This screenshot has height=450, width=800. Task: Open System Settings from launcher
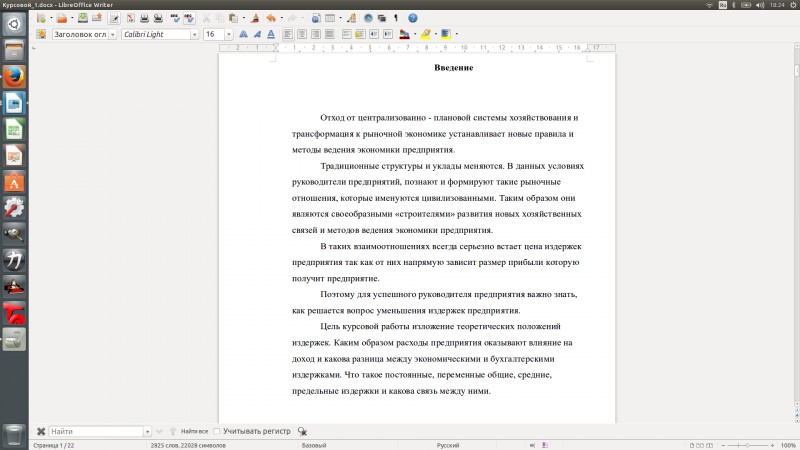tap(14, 208)
